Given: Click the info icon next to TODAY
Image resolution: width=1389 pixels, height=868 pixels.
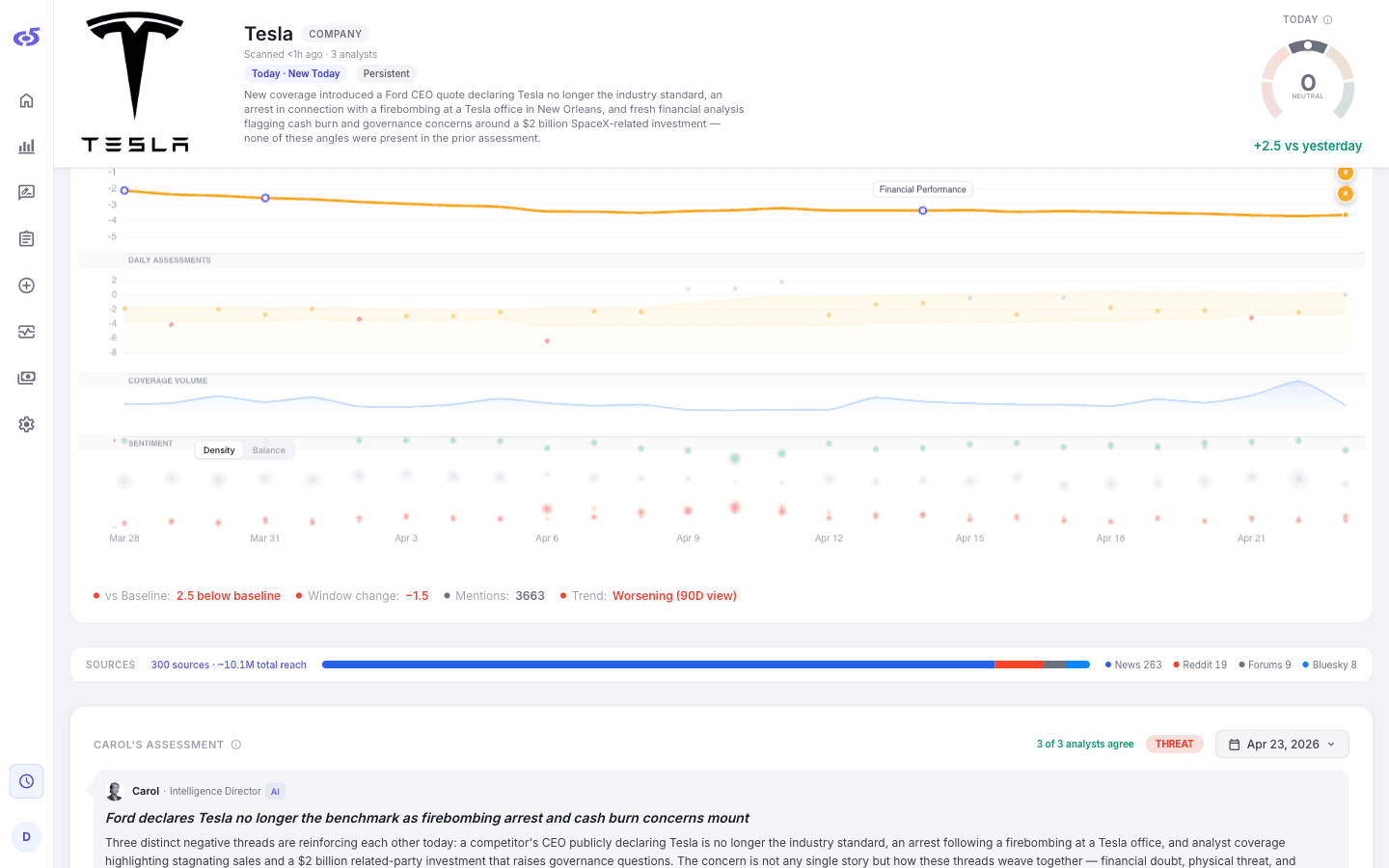Looking at the screenshot, I should tap(1328, 20).
